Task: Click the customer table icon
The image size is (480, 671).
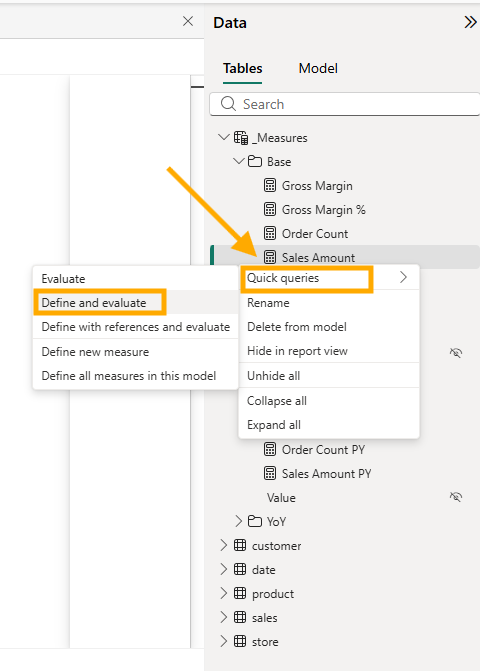Action: pos(240,545)
